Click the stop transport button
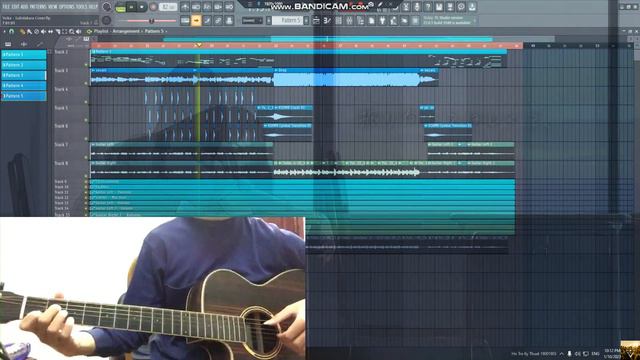640x360 pixels. point(142,7)
